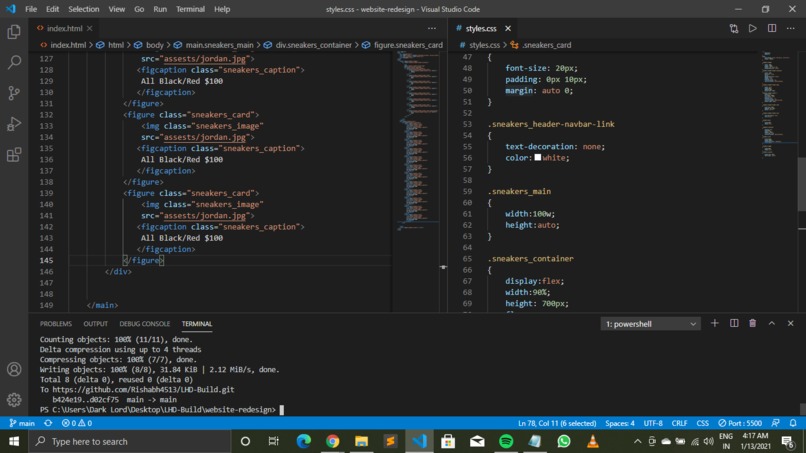Toggle the notifications bell in status bar
This screenshot has width=806, height=453.
coord(793,423)
